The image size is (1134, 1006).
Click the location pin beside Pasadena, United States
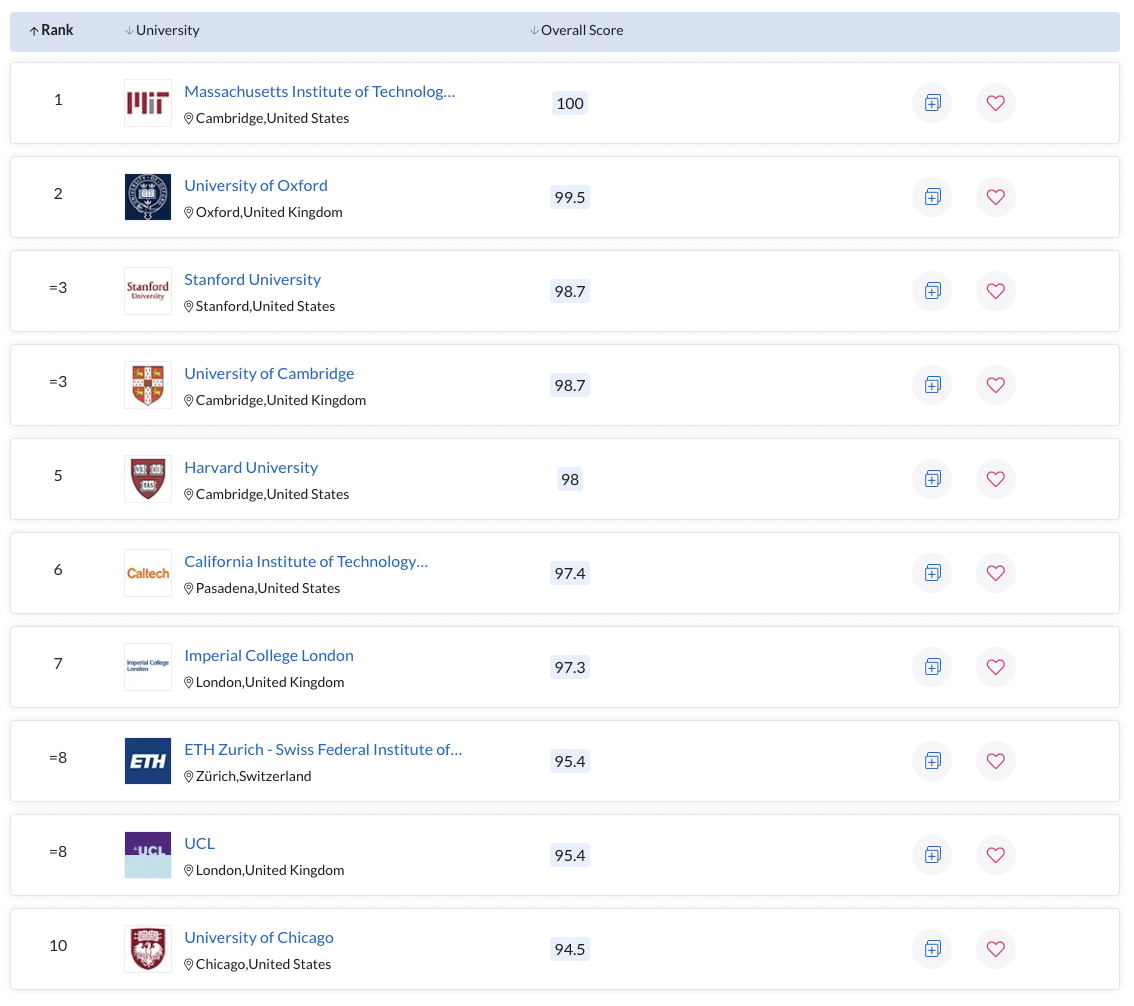click(188, 588)
